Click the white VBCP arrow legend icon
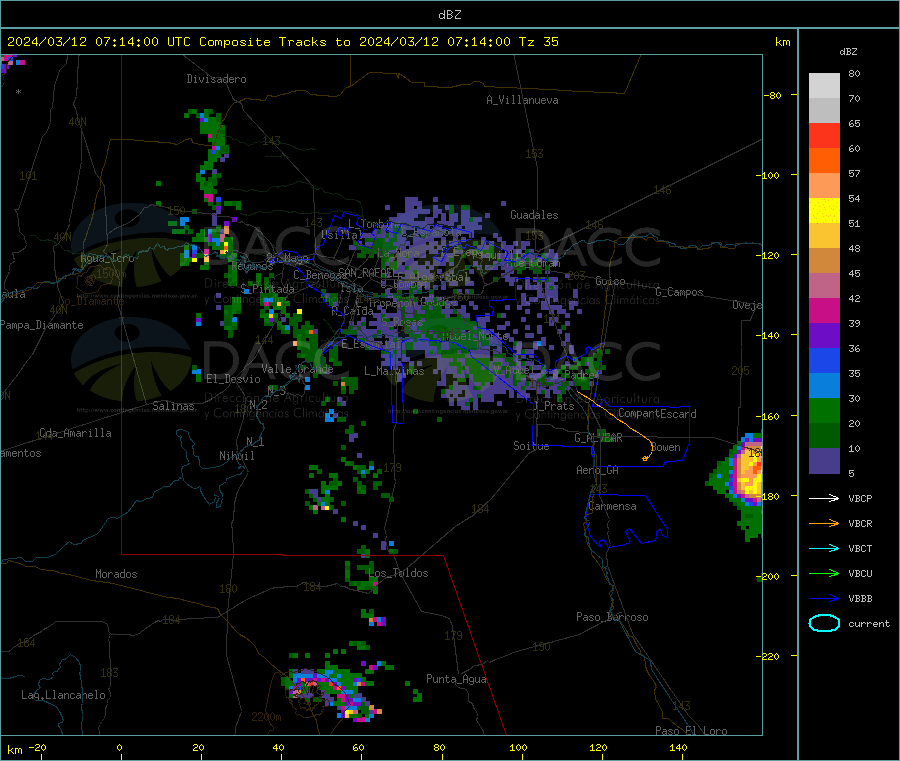900x761 pixels. (824, 498)
